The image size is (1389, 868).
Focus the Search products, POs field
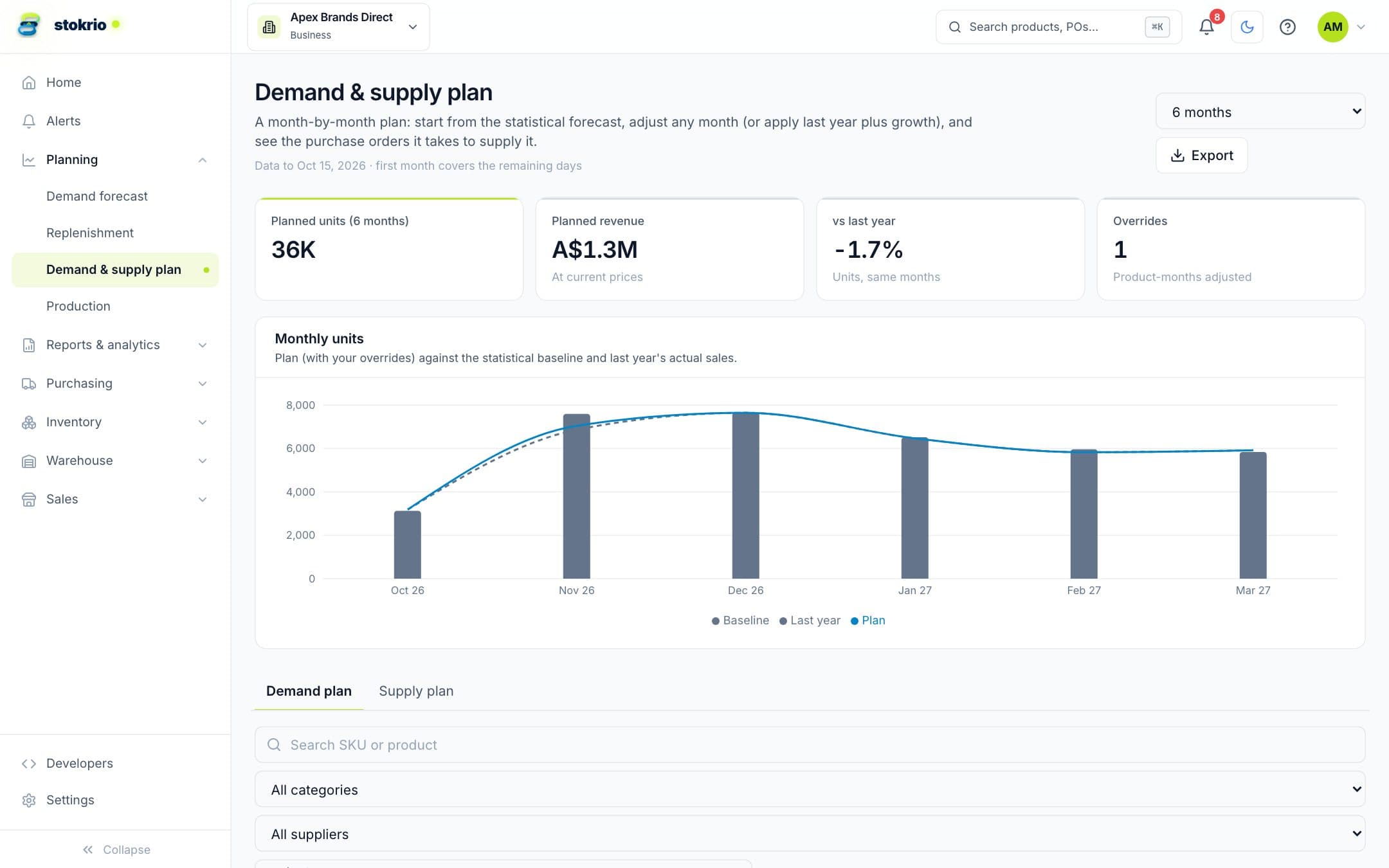click(1058, 26)
